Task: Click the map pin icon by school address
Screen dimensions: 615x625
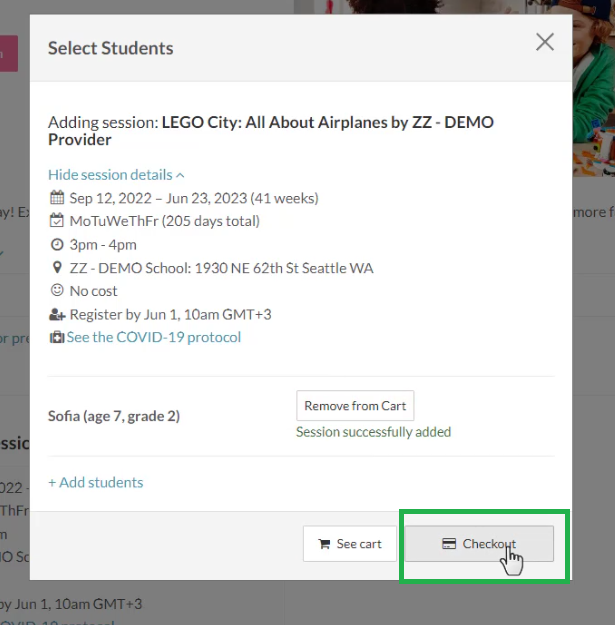Action: (56, 268)
